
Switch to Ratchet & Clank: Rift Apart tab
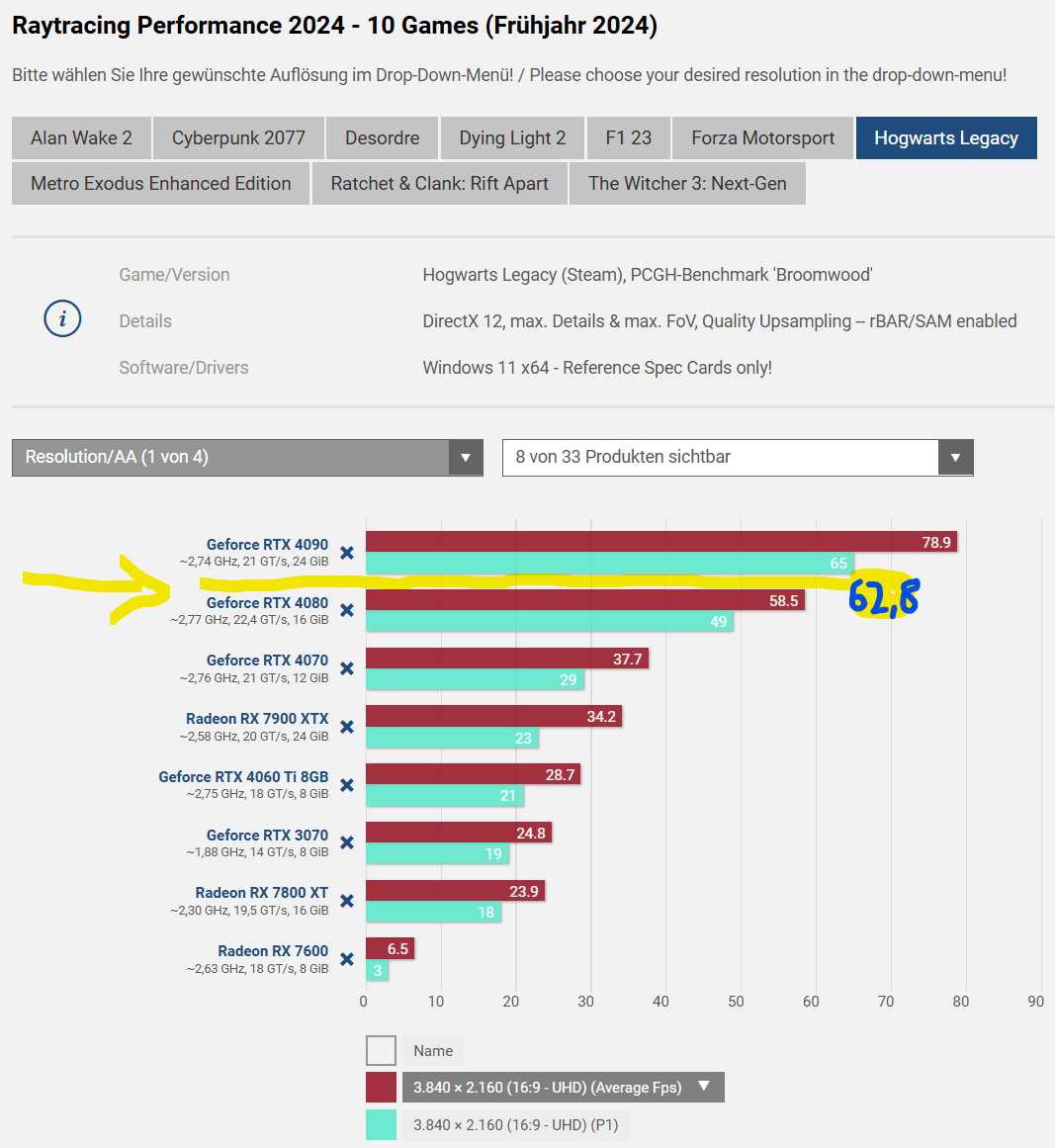439,183
